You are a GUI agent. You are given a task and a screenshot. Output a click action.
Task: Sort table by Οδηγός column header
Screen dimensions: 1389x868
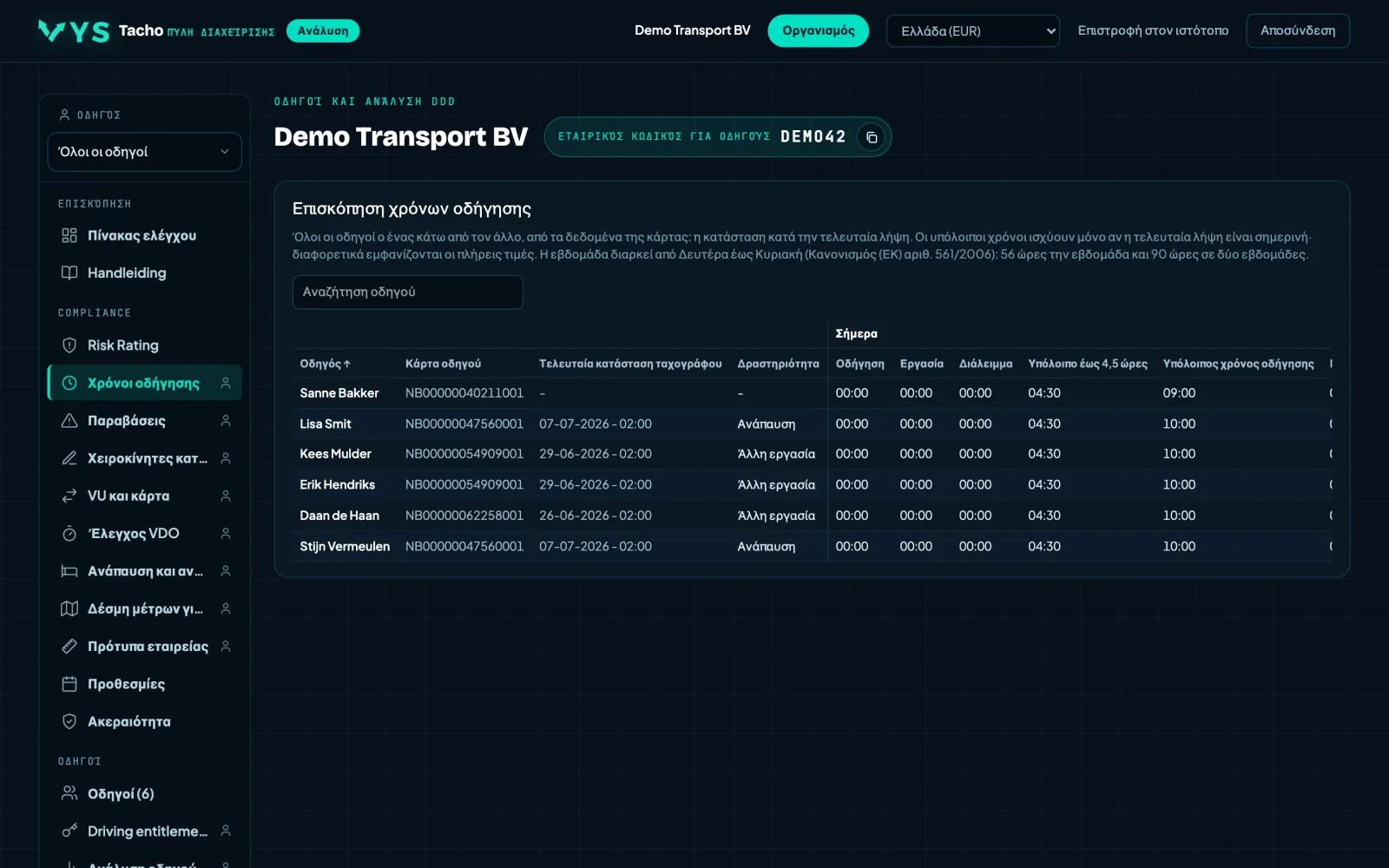326,364
